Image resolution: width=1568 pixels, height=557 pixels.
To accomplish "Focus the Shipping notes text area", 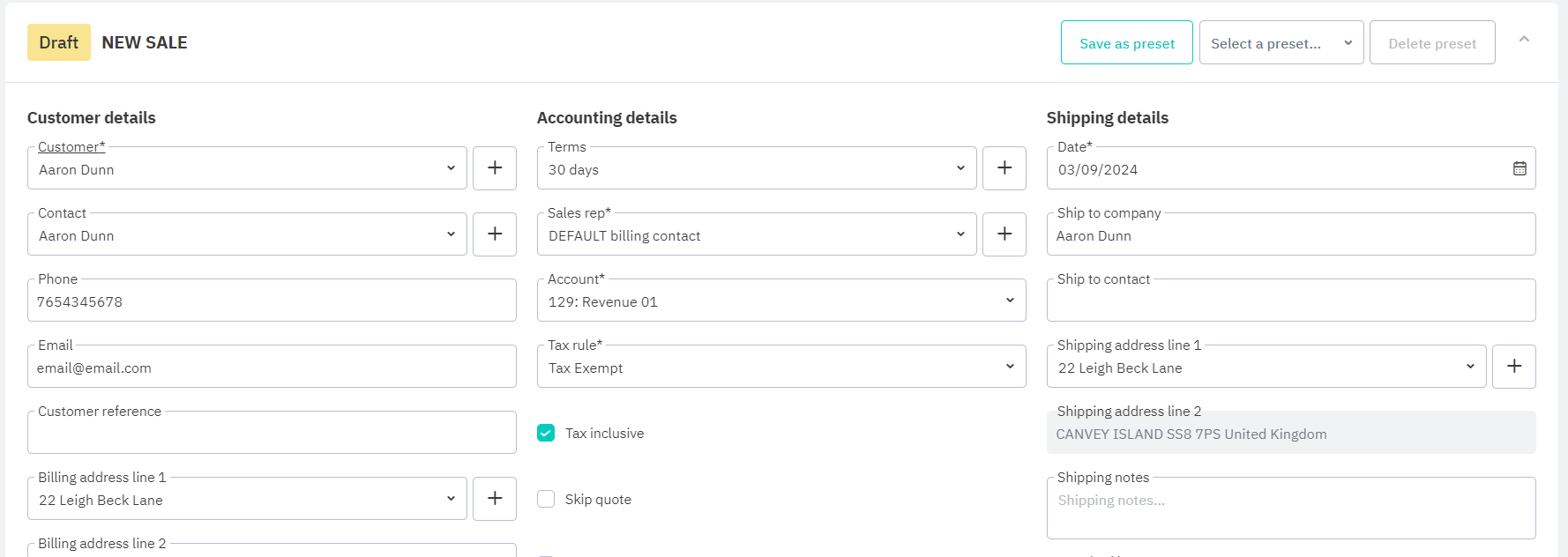I will 1290,509.
